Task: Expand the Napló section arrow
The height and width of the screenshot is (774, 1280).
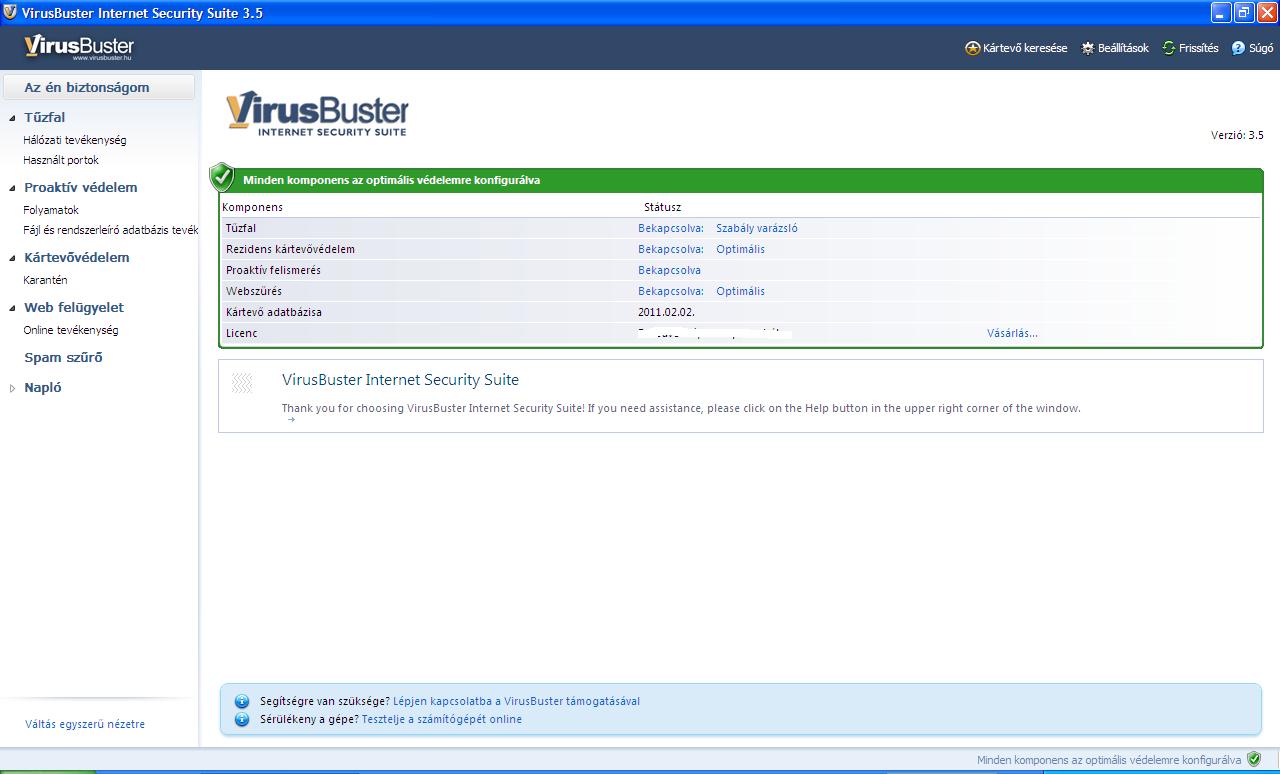Action: click(x=12, y=388)
